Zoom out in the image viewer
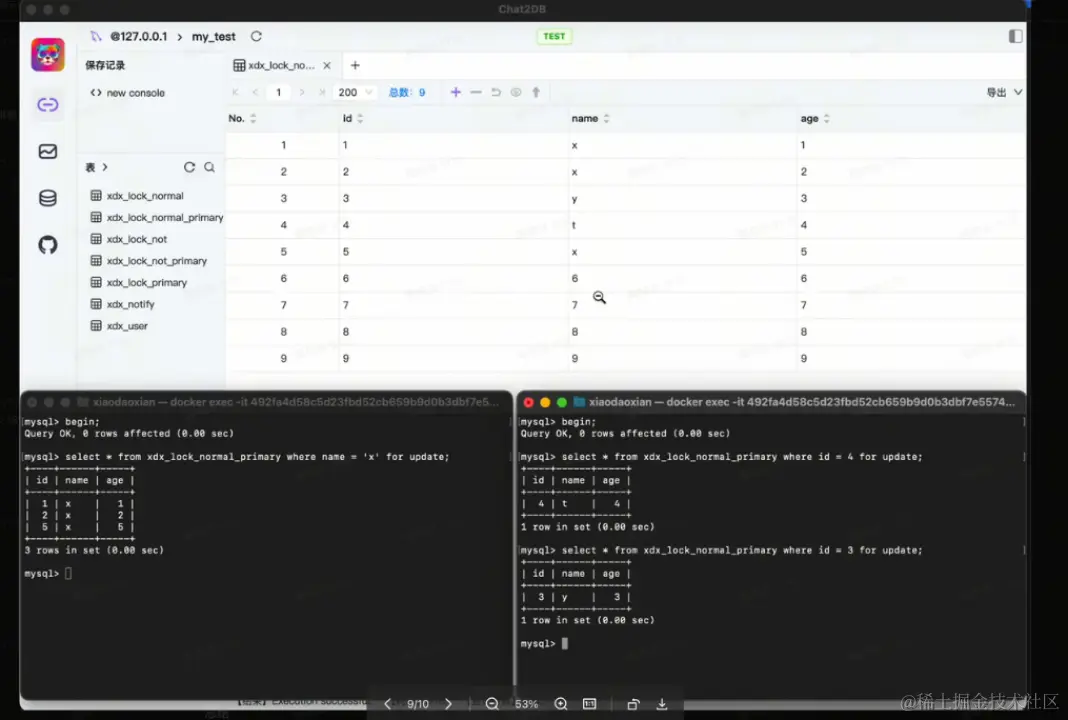The width and height of the screenshot is (1068, 720). pyautogui.click(x=492, y=704)
